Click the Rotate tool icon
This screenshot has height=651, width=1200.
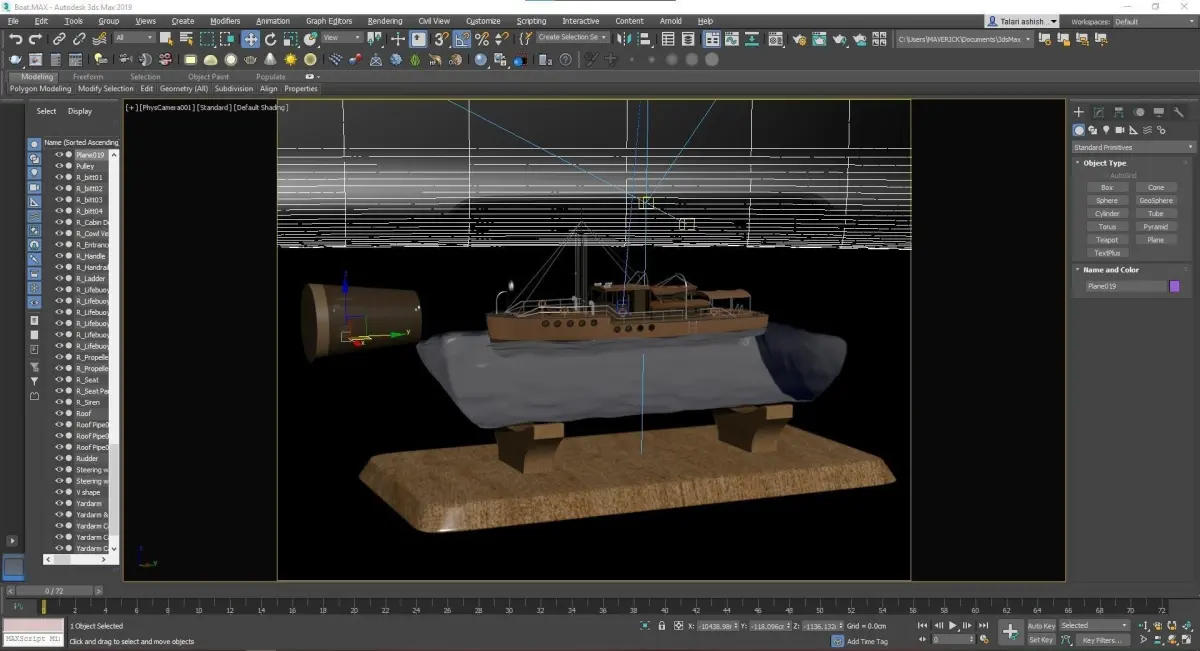(270, 39)
